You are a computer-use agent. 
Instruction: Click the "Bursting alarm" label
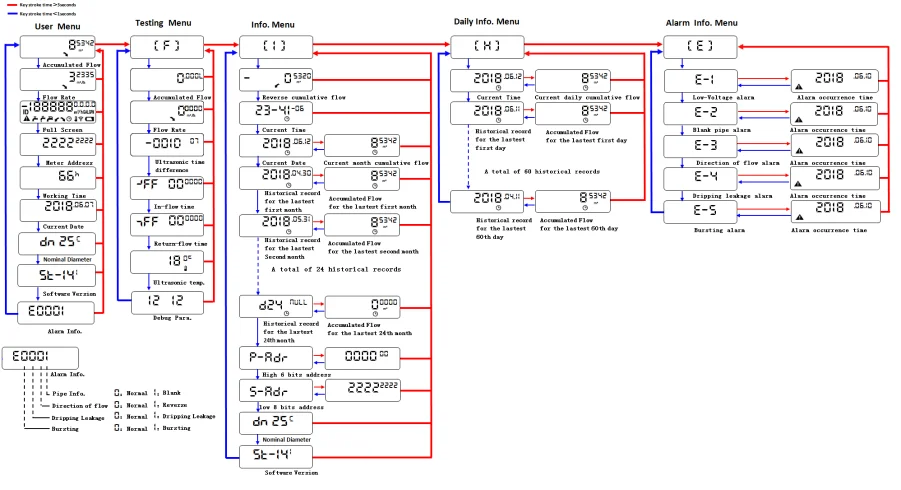pyautogui.click(x=719, y=230)
